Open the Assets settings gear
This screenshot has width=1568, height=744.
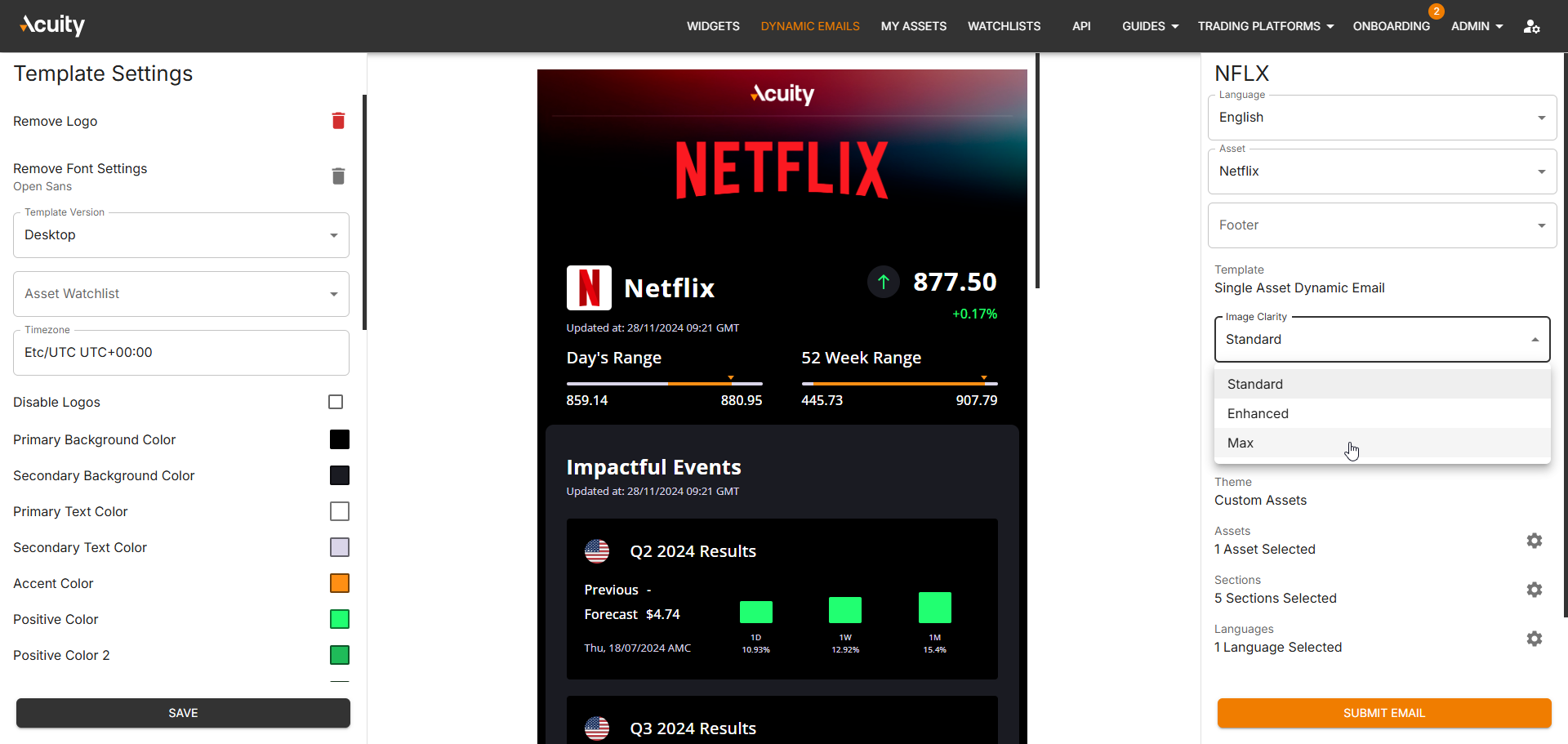(x=1535, y=541)
